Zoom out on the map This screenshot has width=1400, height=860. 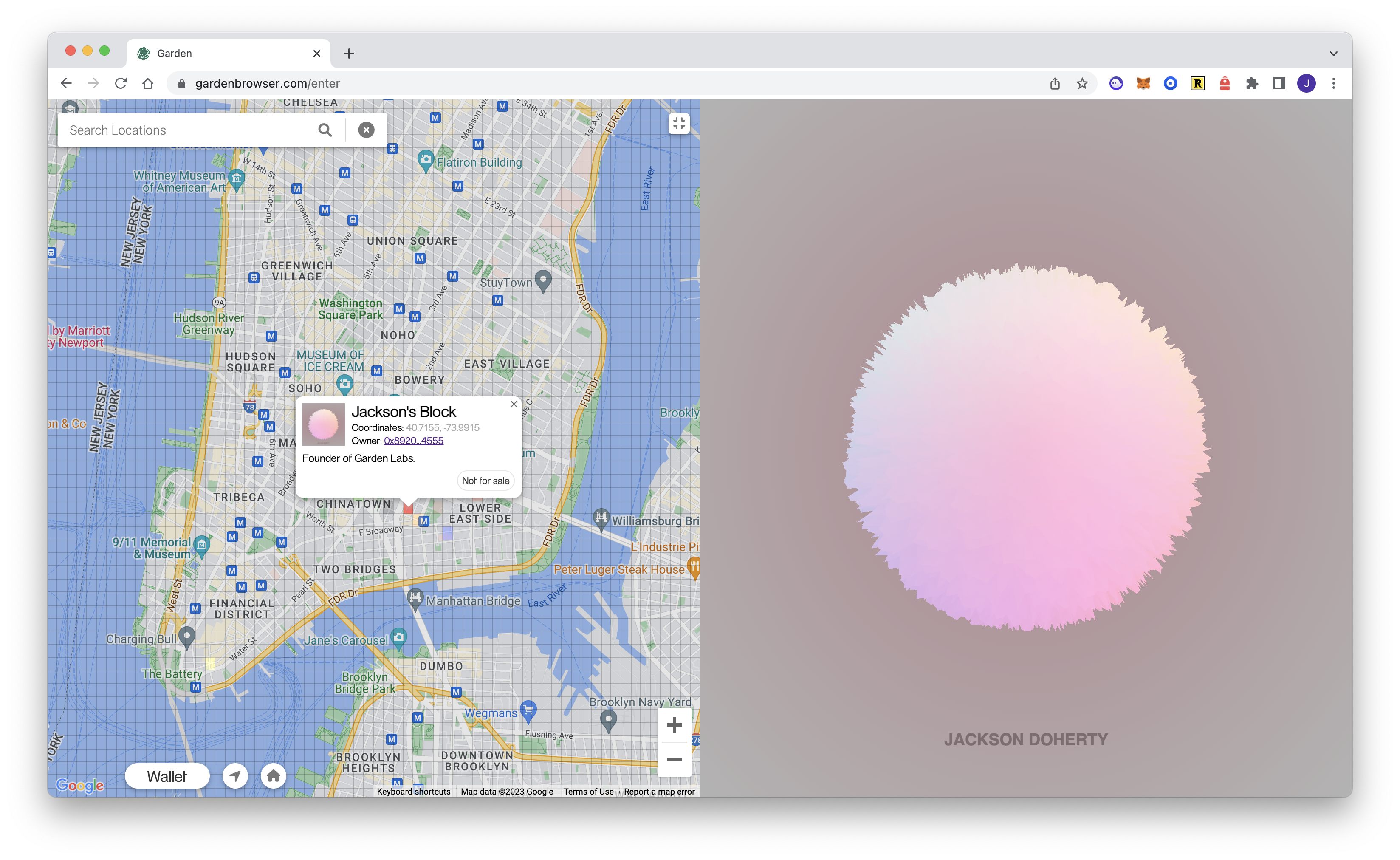(674, 760)
